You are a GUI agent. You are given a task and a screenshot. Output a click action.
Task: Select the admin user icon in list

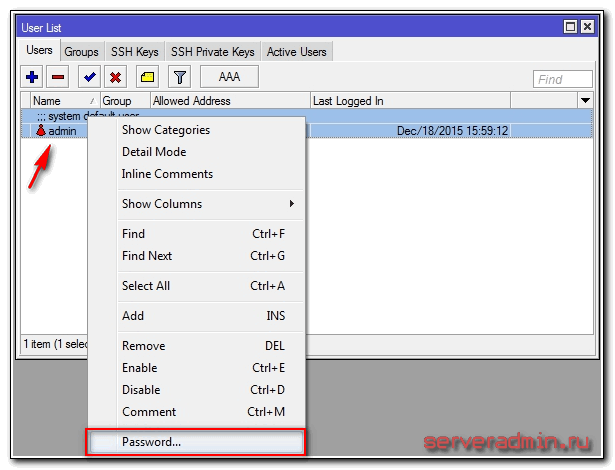click(x=41, y=131)
